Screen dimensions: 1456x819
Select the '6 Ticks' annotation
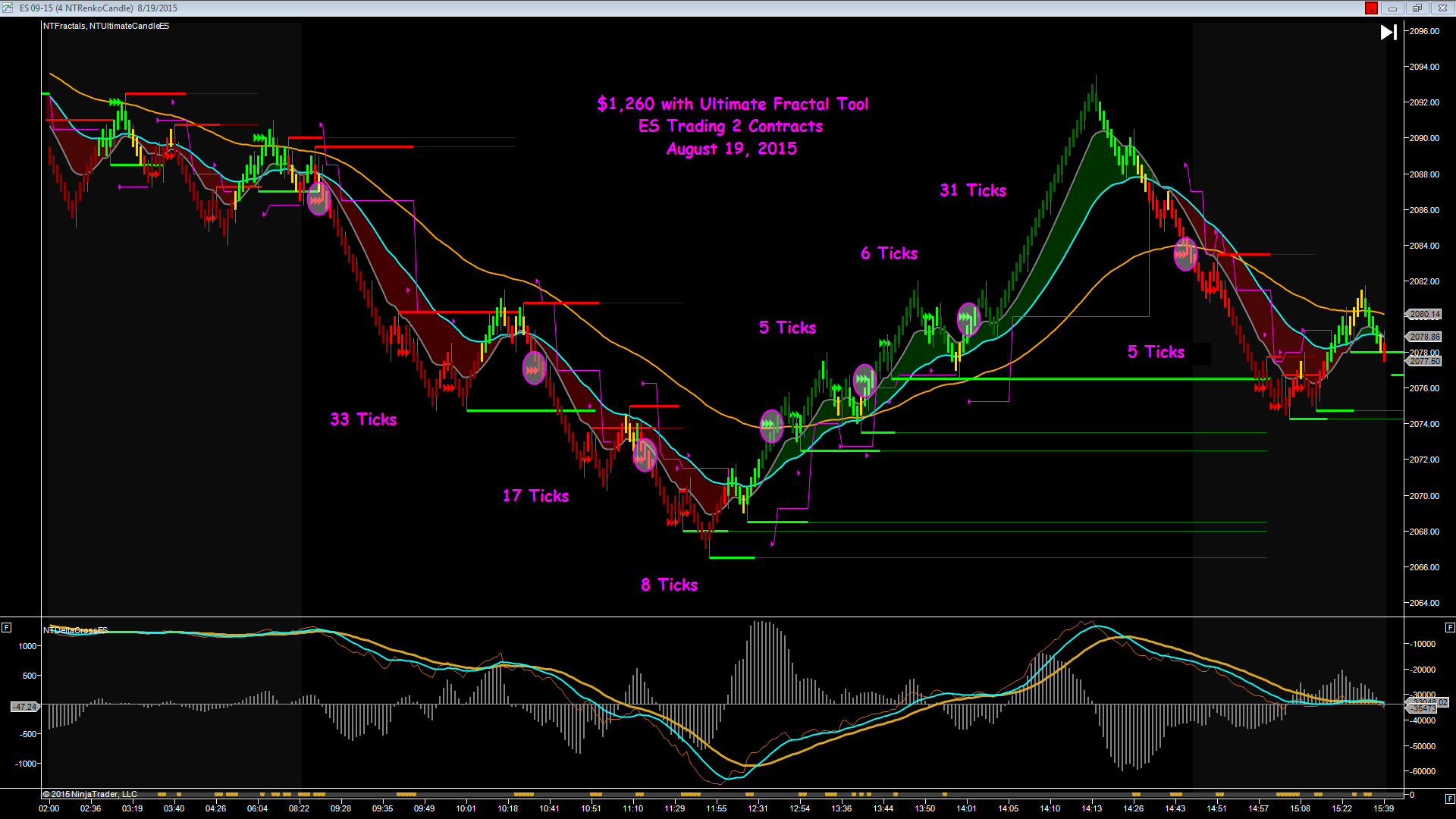click(889, 253)
